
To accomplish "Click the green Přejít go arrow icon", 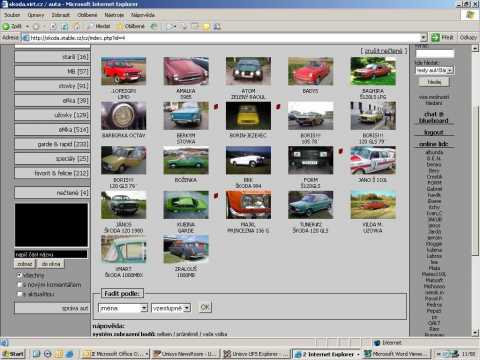I will 435,37.
